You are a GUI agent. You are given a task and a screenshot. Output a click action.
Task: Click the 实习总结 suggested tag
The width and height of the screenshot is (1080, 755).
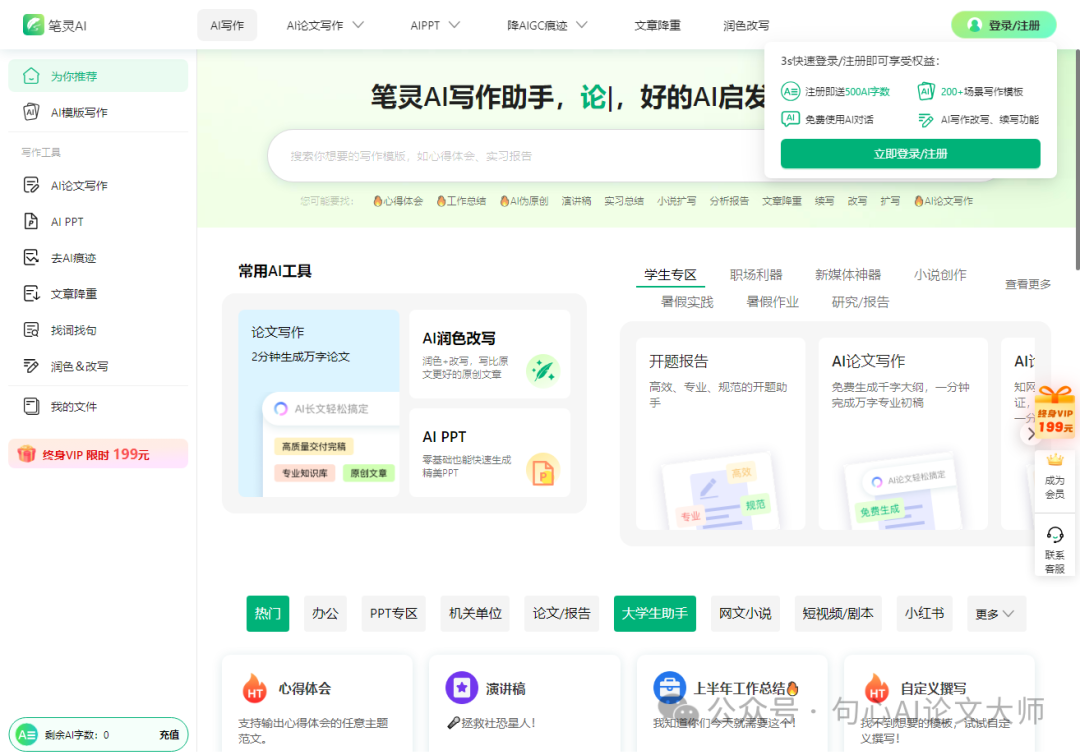tap(624, 200)
